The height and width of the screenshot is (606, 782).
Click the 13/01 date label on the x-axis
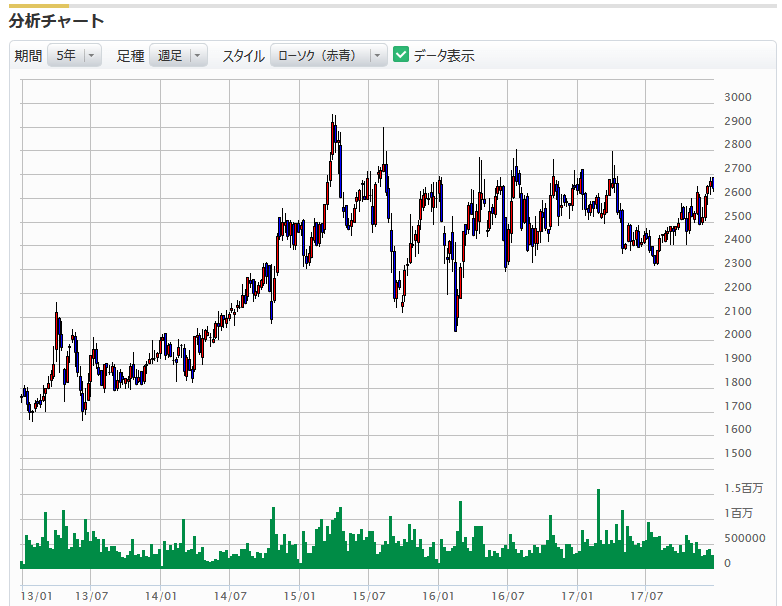(36, 595)
